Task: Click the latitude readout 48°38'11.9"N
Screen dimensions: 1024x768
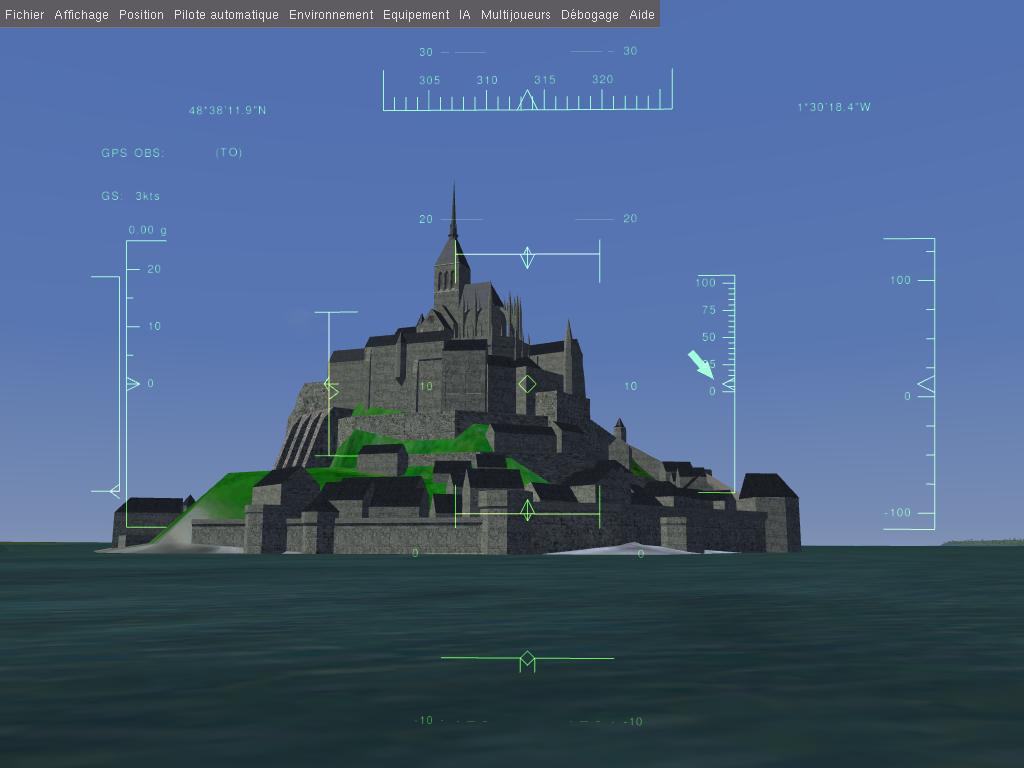Action: 227,110
